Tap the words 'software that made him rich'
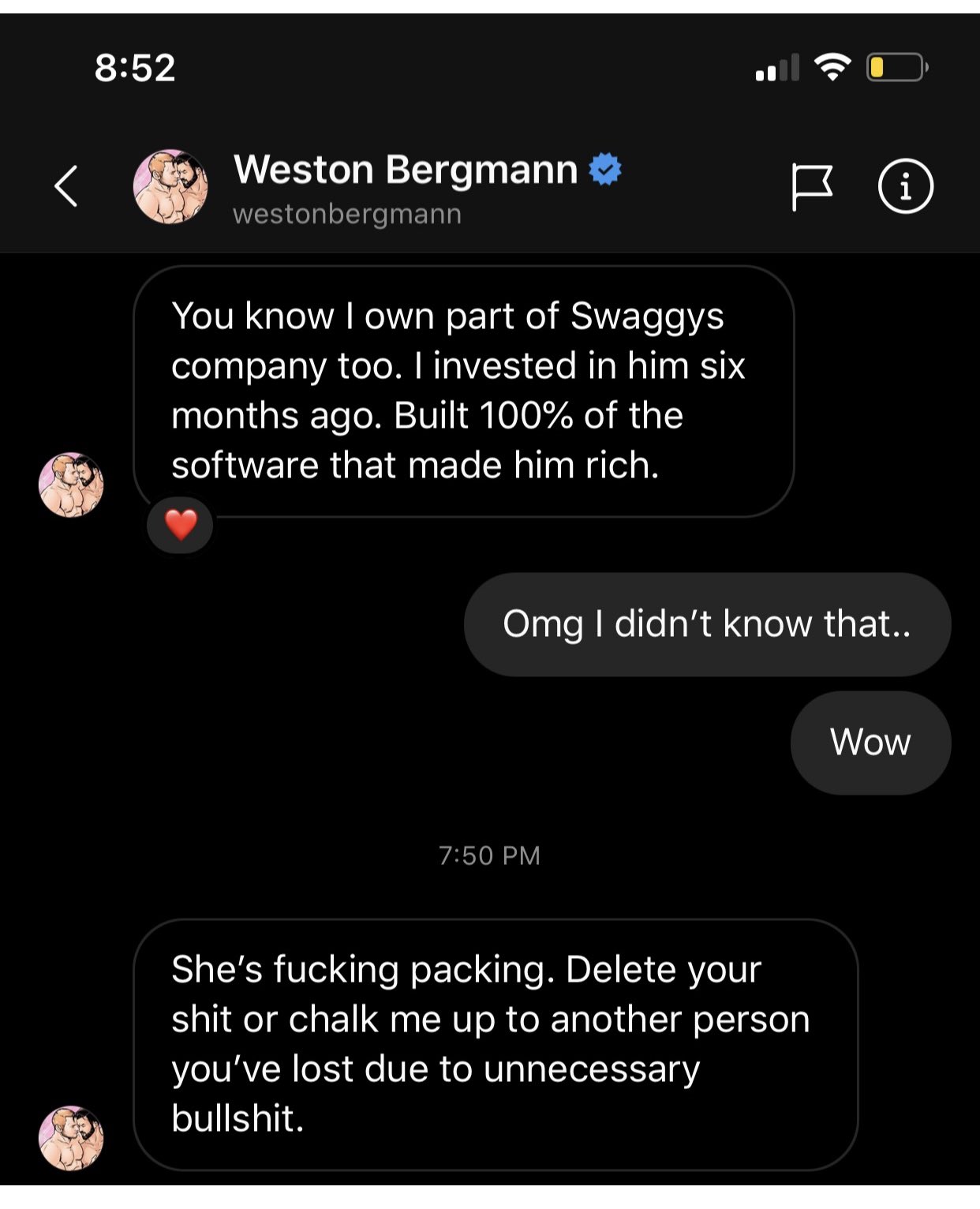Viewport: 980px width, 1209px height. (x=414, y=465)
